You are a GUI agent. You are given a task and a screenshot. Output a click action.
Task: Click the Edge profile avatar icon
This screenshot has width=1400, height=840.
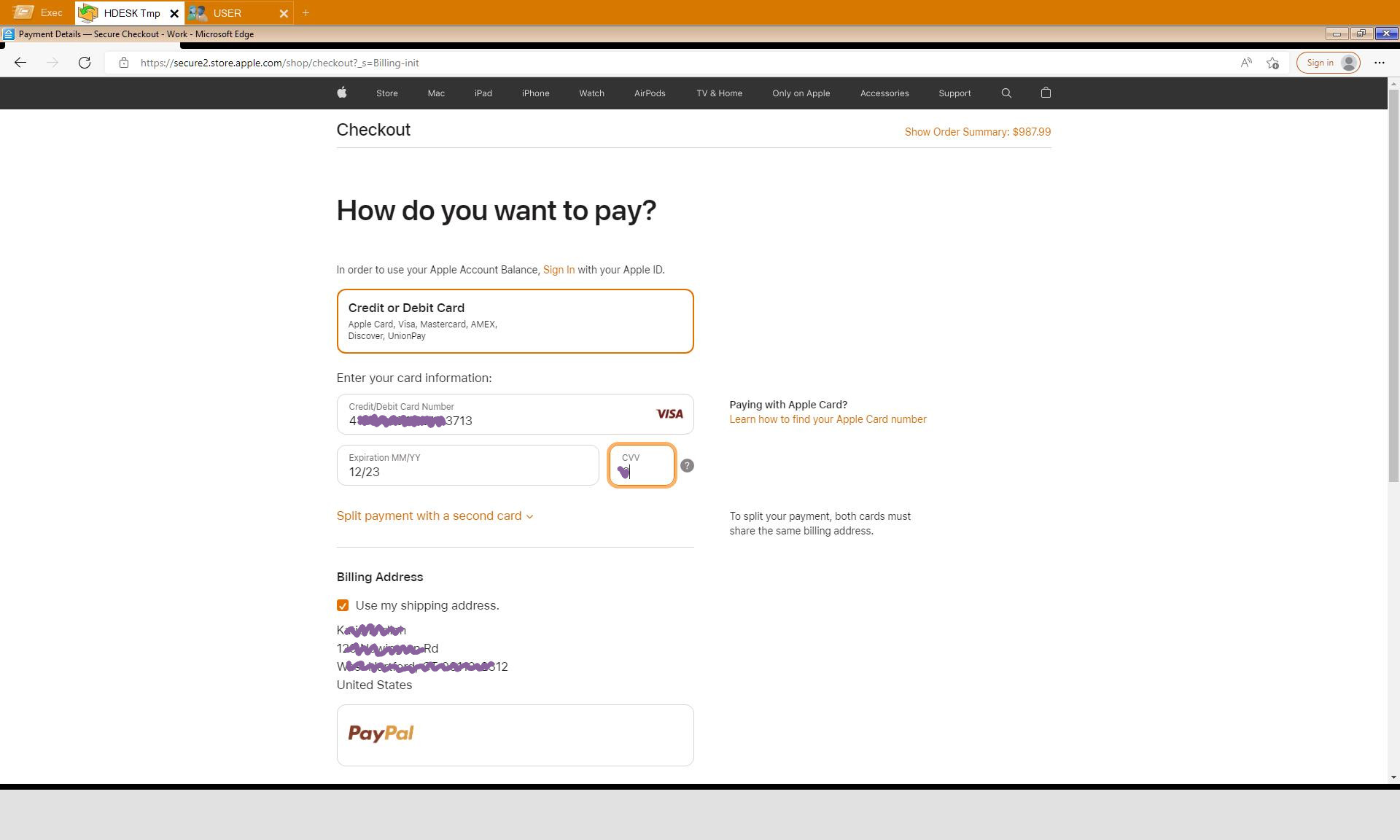(1349, 63)
